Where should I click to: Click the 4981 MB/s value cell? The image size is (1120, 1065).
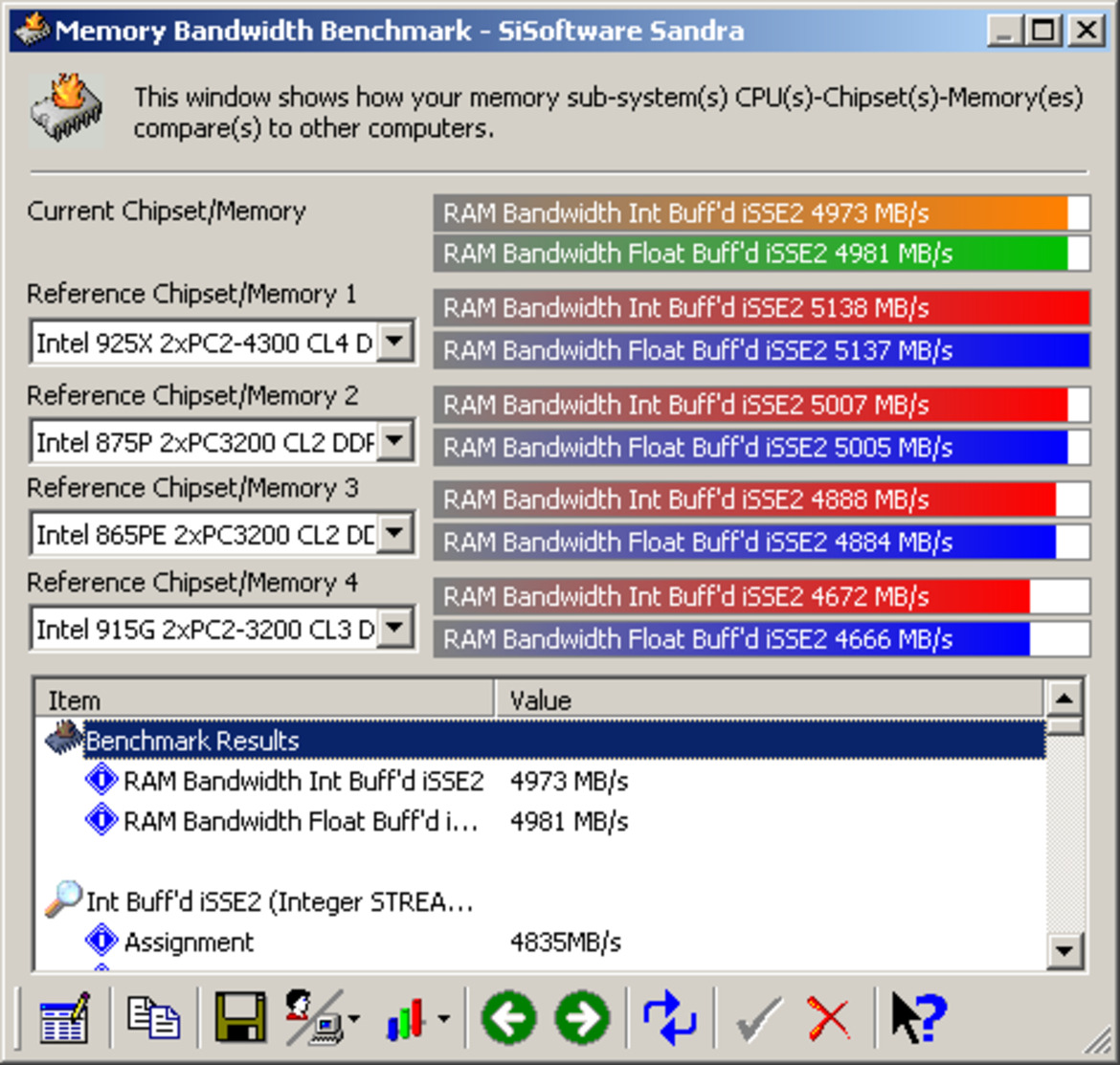point(570,821)
